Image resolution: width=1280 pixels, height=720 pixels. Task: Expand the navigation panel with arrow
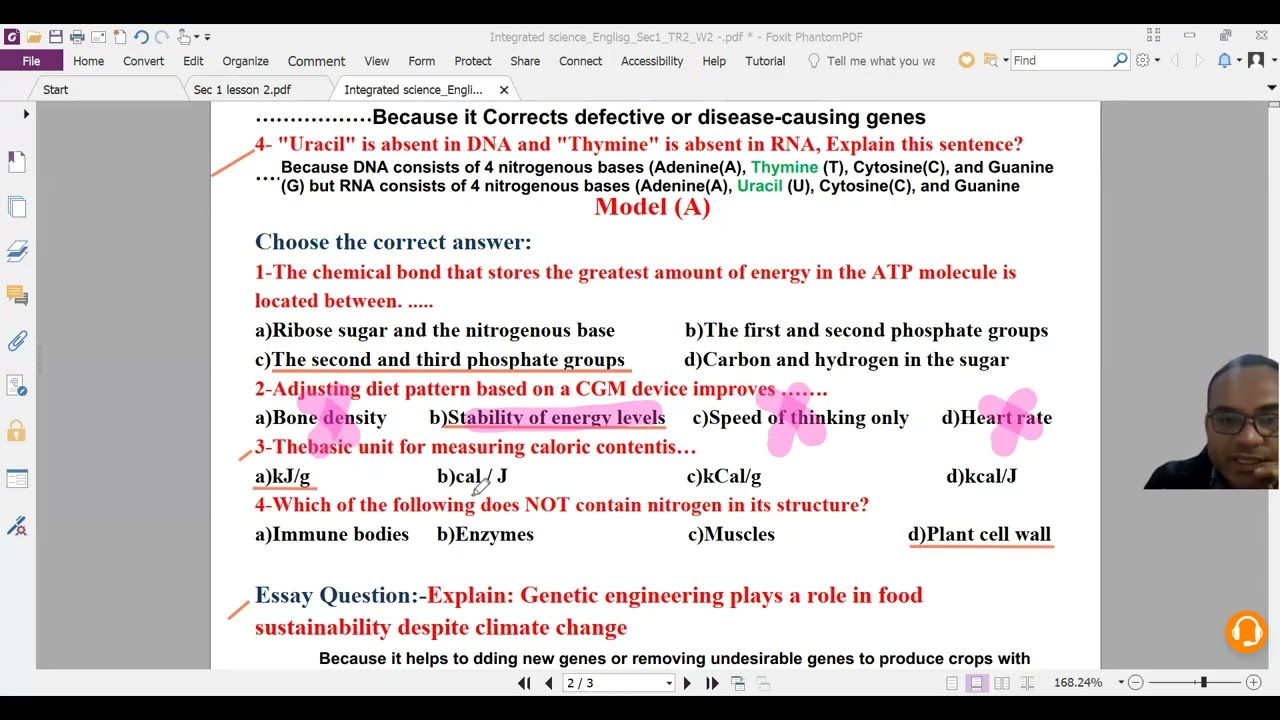point(26,114)
